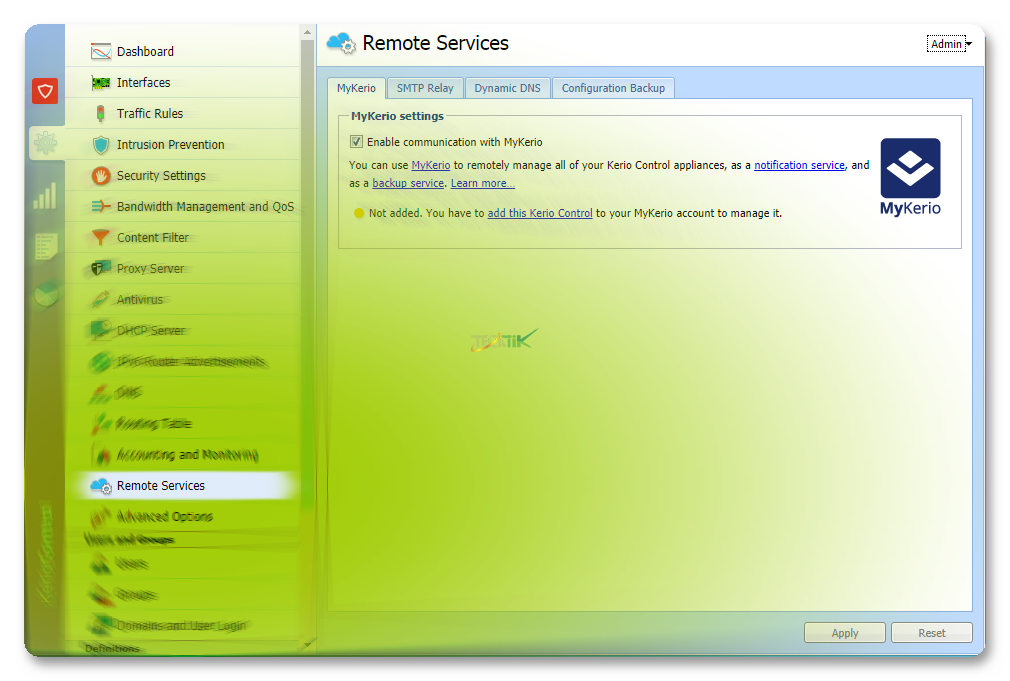Image resolution: width=1010 pixels, height=681 pixels.
Task: Open the Admin user dropdown
Action: (x=950, y=44)
